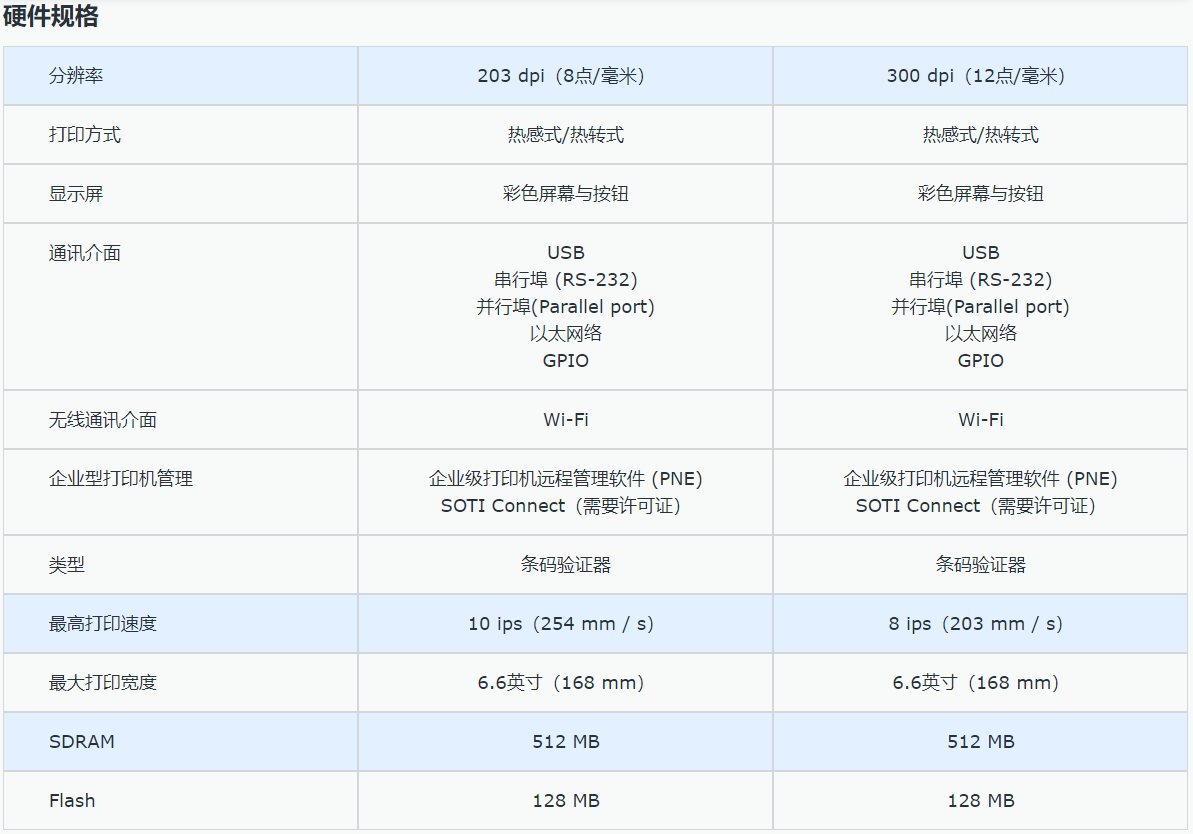Click 串行埠 (RS-232) in the 203 dpi column
The image size is (1193, 834).
click(x=565, y=280)
